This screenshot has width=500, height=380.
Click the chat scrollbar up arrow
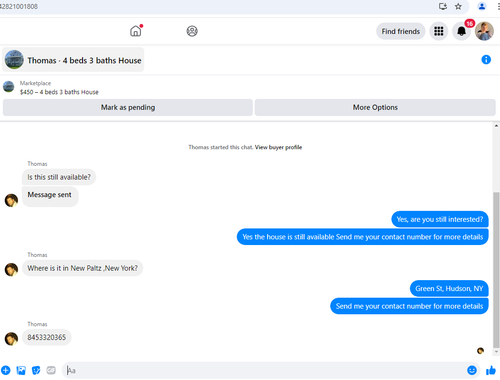coord(496,126)
